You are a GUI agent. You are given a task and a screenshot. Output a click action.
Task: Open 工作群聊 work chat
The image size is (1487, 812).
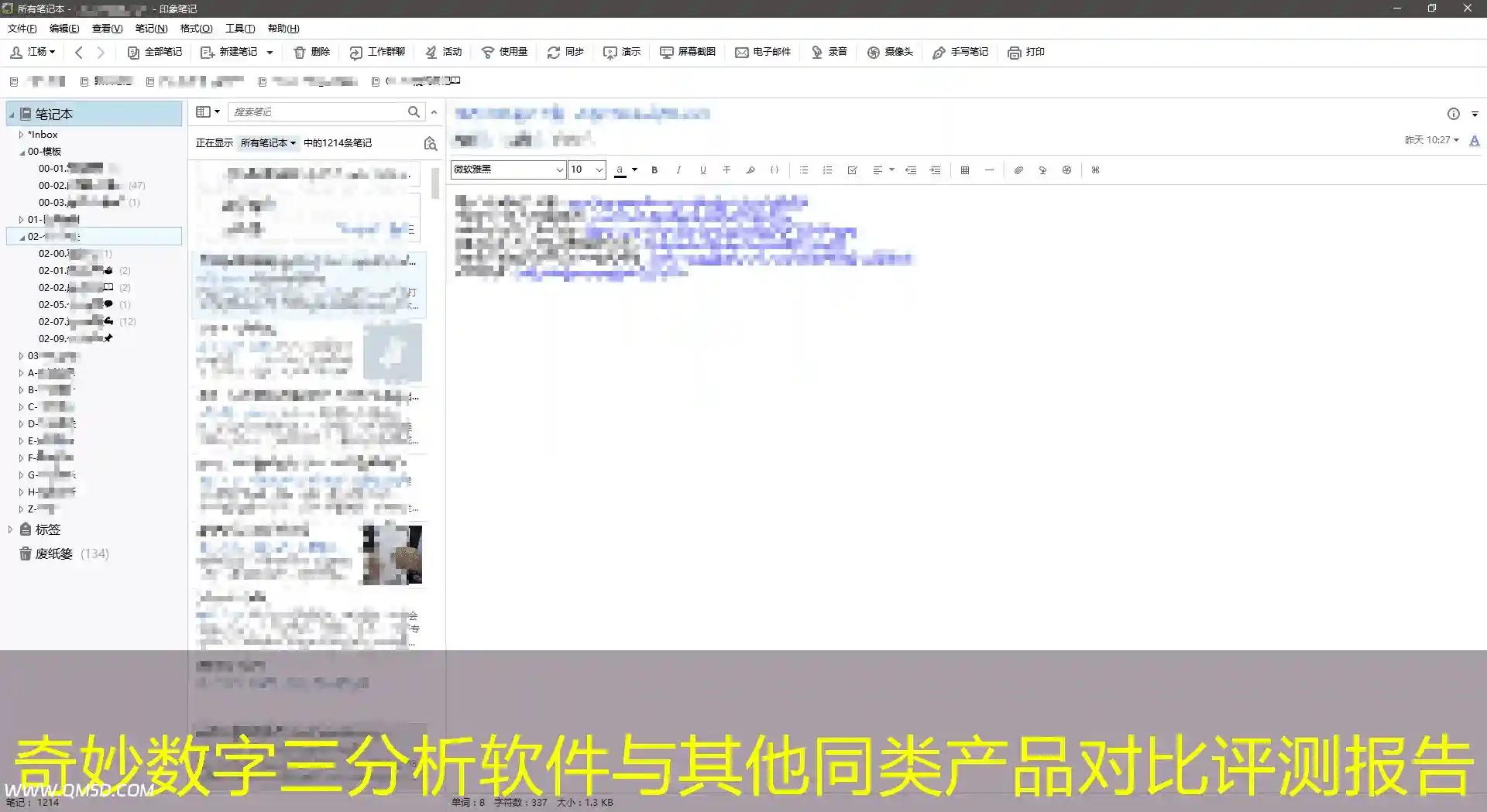point(377,52)
